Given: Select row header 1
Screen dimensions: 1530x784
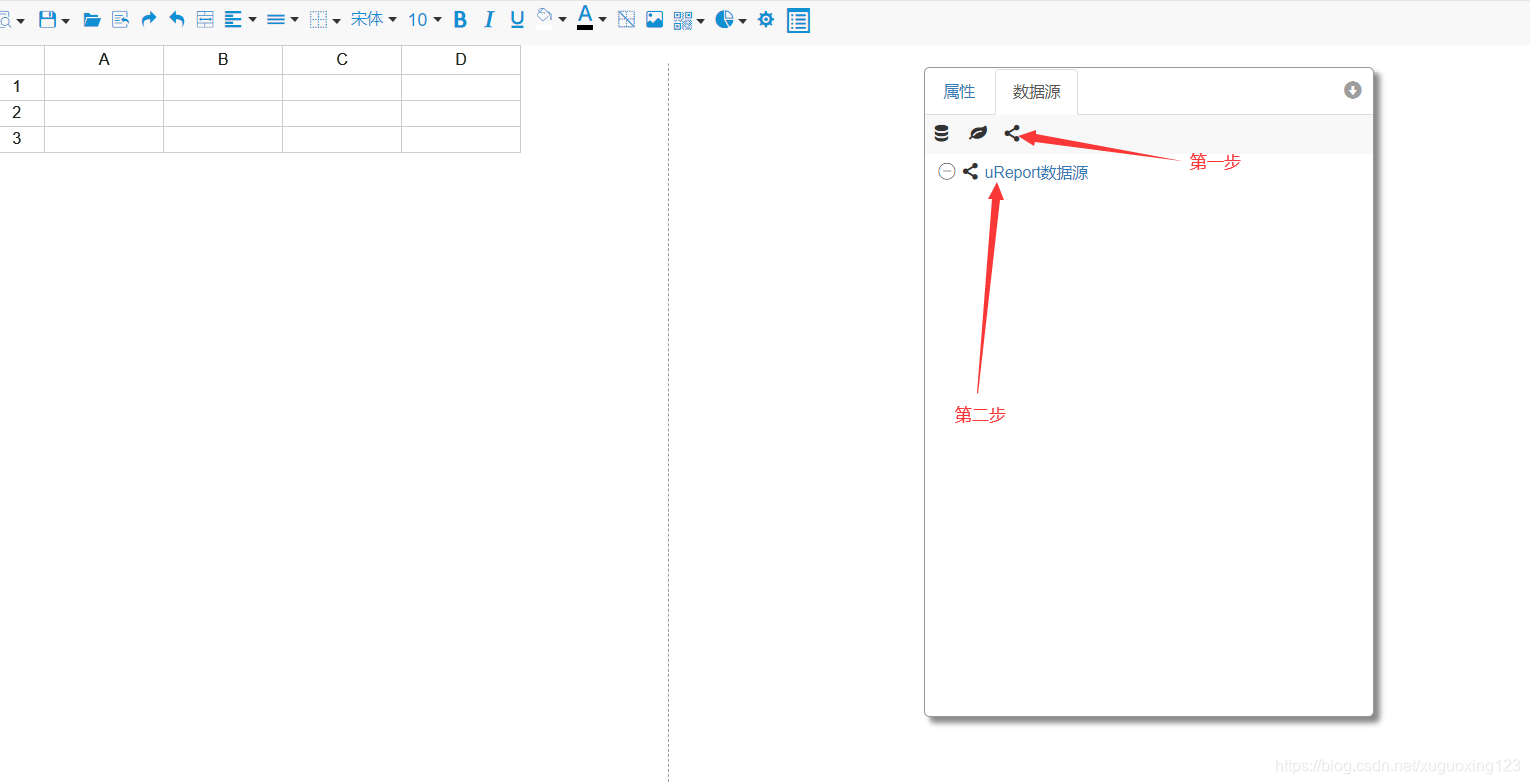Looking at the screenshot, I should [x=22, y=87].
